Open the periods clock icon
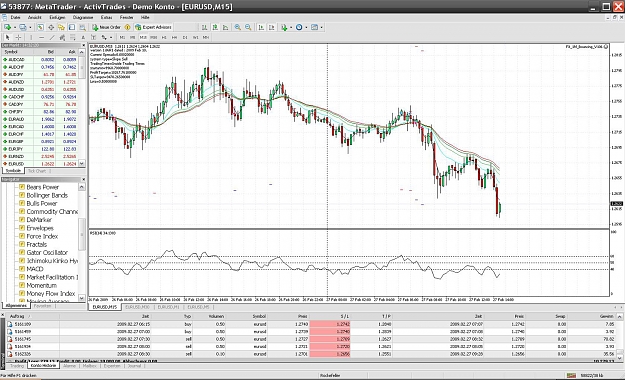 click(x=299, y=27)
